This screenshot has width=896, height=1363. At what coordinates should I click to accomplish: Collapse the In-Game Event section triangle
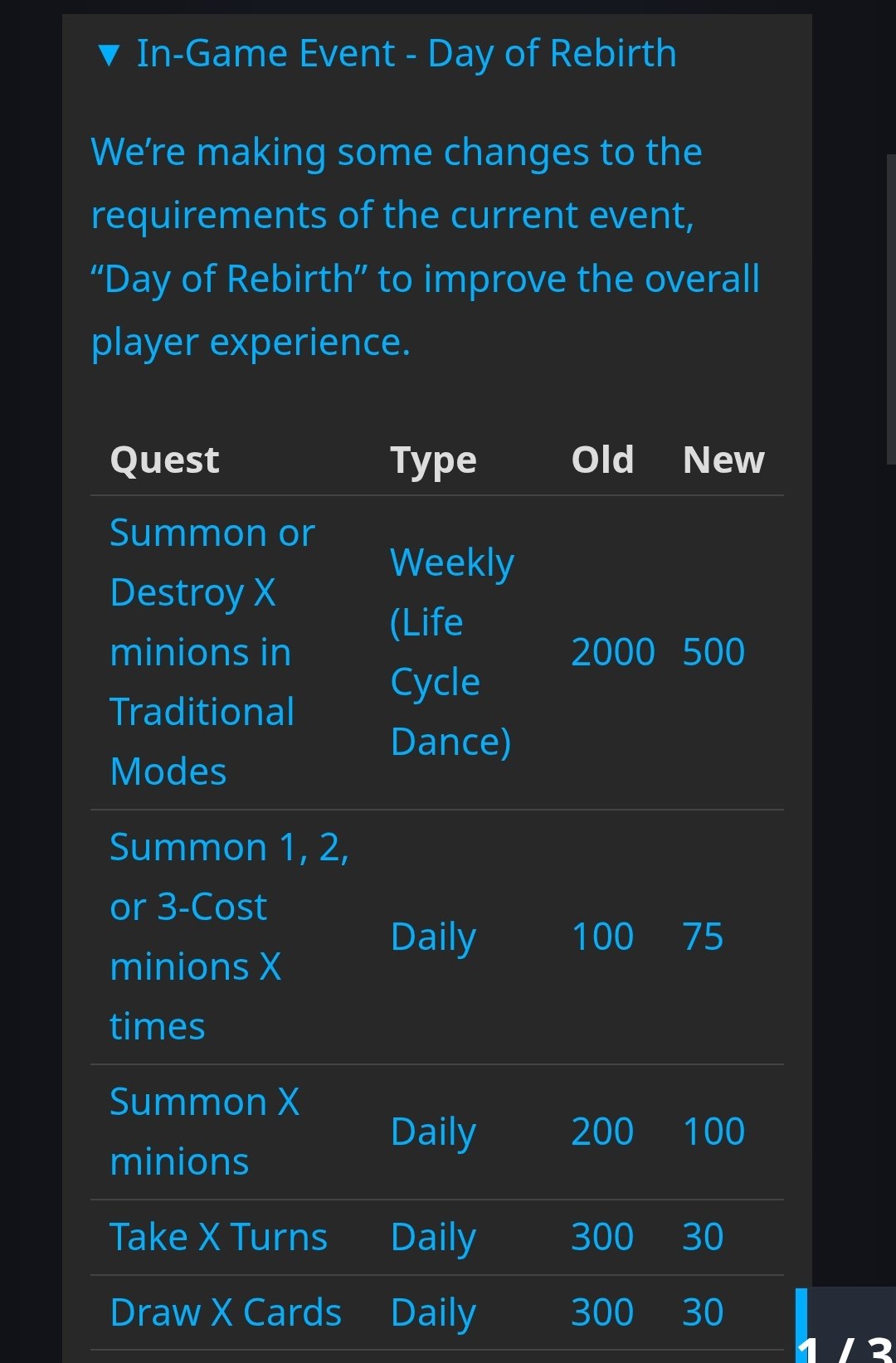pos(109,56)
